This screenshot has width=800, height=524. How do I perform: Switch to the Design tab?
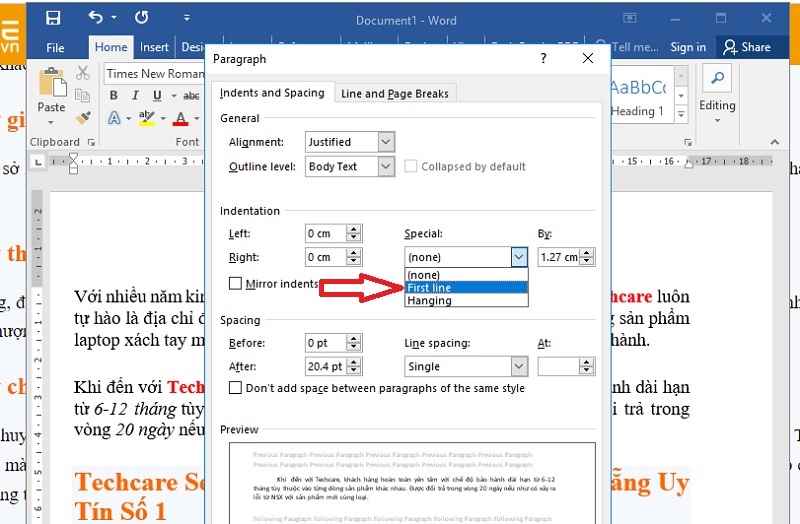(x=192, y=47)
